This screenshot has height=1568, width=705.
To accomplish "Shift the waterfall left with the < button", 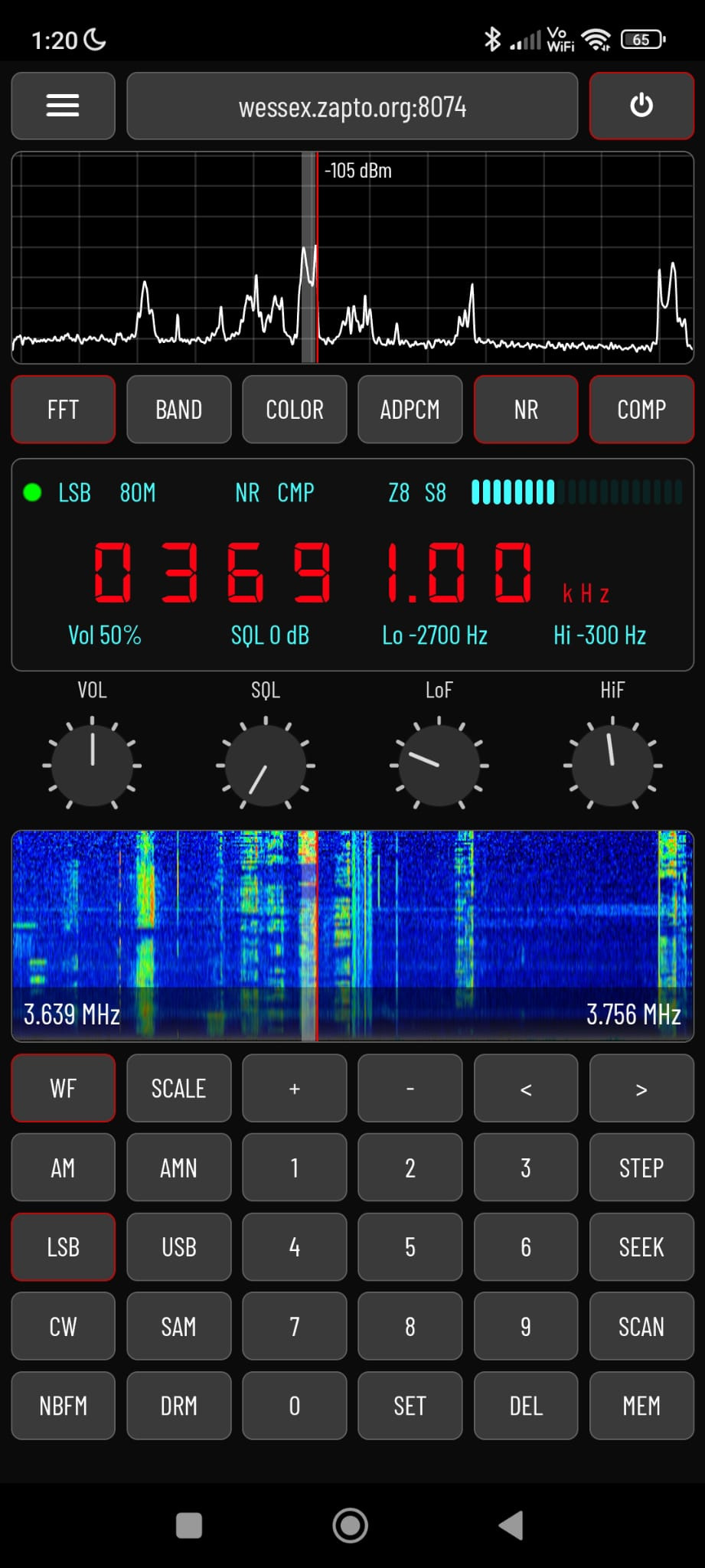I will tap(525, 1089).
